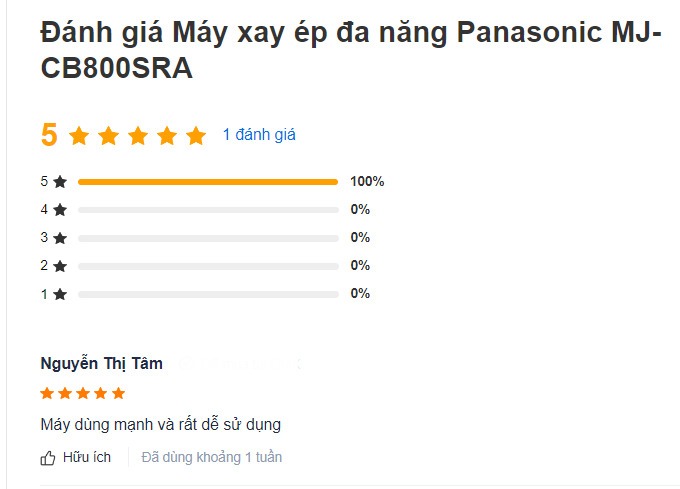The height and width of the screenshot is (489, 680).
Task: Click the review text "Máy dùng mạnh và rất dễ sử dụng"
Action: click(160, 424)
